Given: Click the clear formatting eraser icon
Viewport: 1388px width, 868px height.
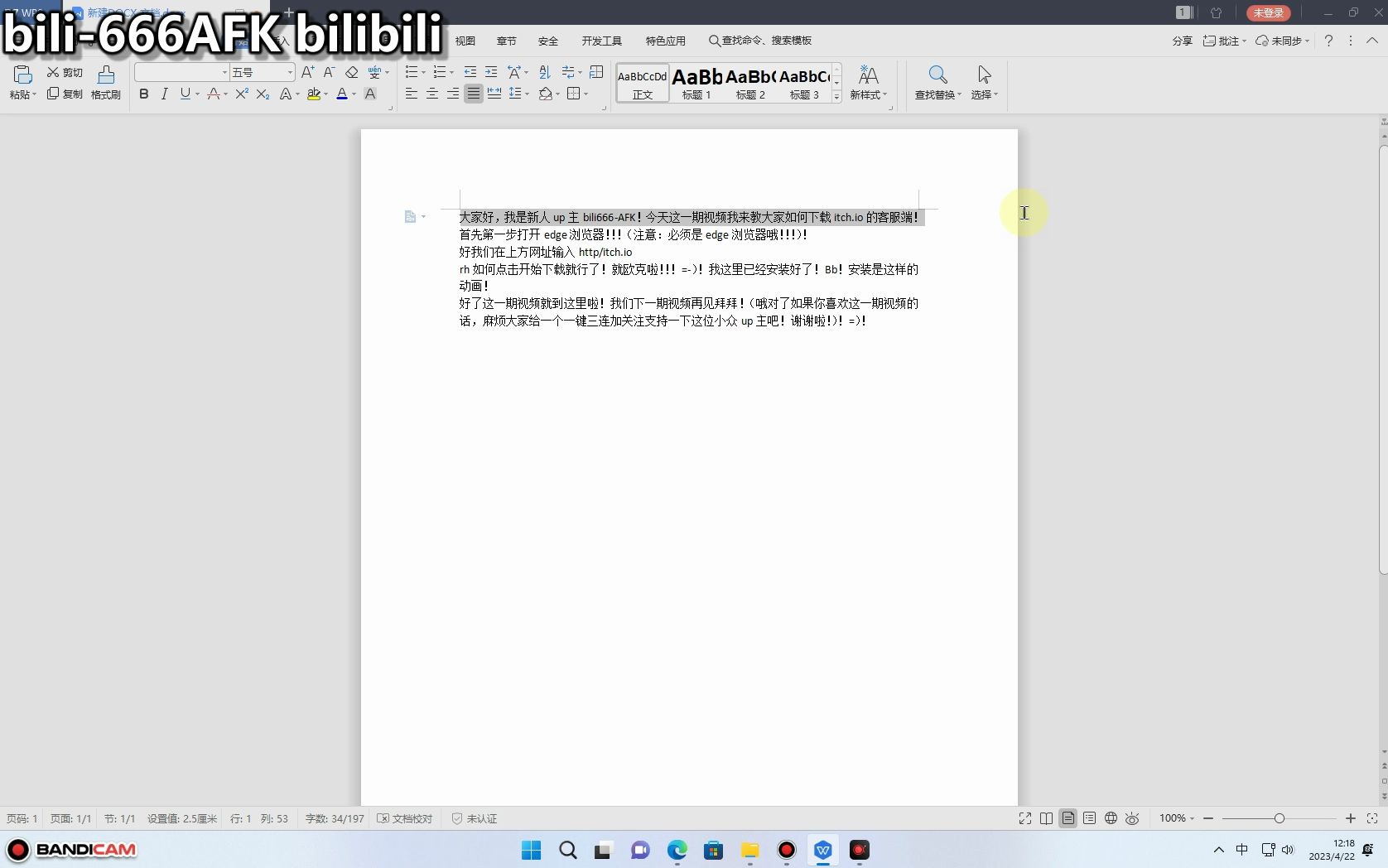Looking at the screenshot, I should tap(352, 73).
